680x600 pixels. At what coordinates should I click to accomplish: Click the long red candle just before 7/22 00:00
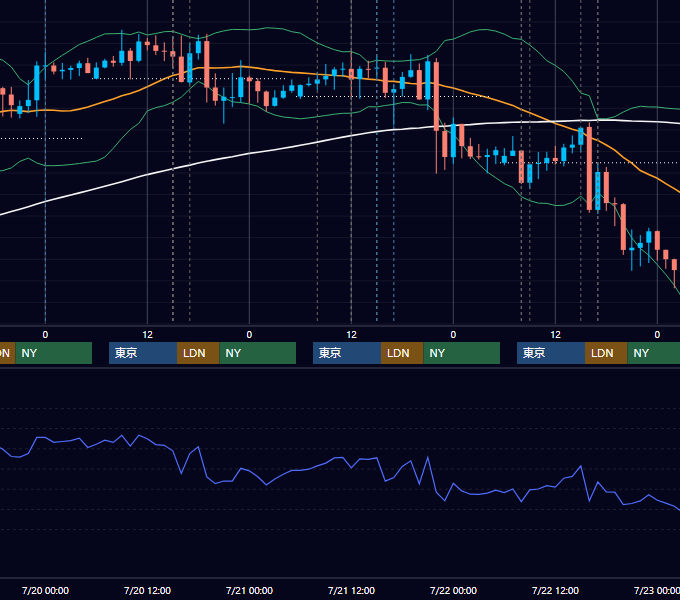pos(436,96)
